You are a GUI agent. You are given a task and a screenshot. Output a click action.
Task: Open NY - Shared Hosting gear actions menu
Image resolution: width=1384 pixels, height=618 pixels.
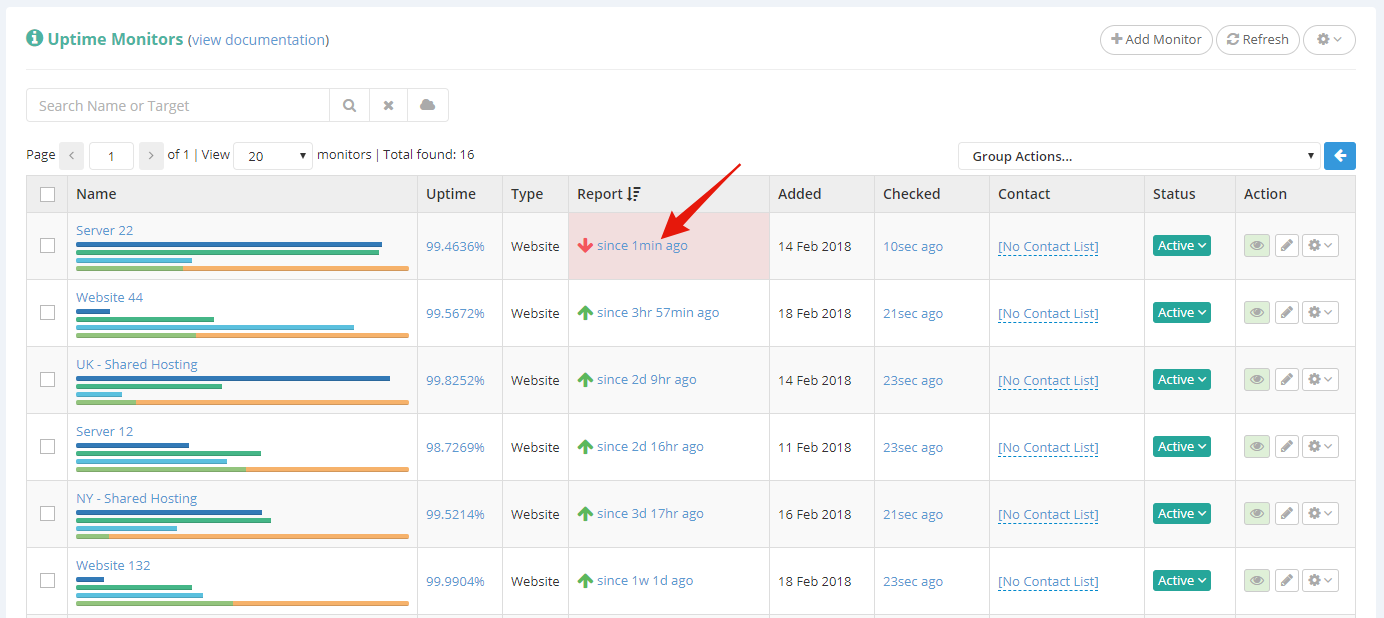1320,514
